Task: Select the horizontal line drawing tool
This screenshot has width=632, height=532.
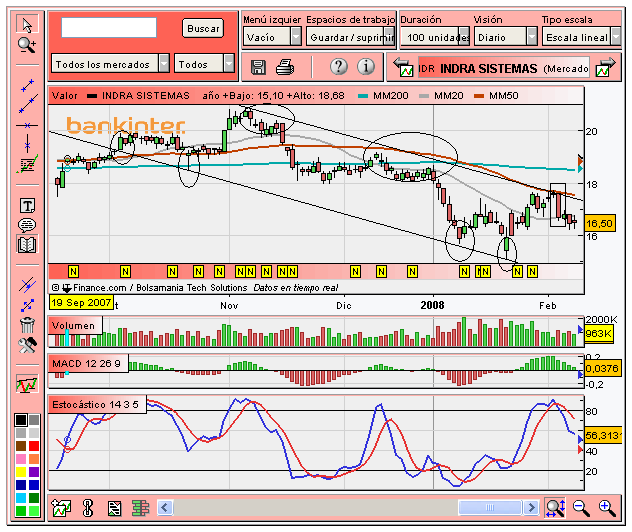Action: 27,125
